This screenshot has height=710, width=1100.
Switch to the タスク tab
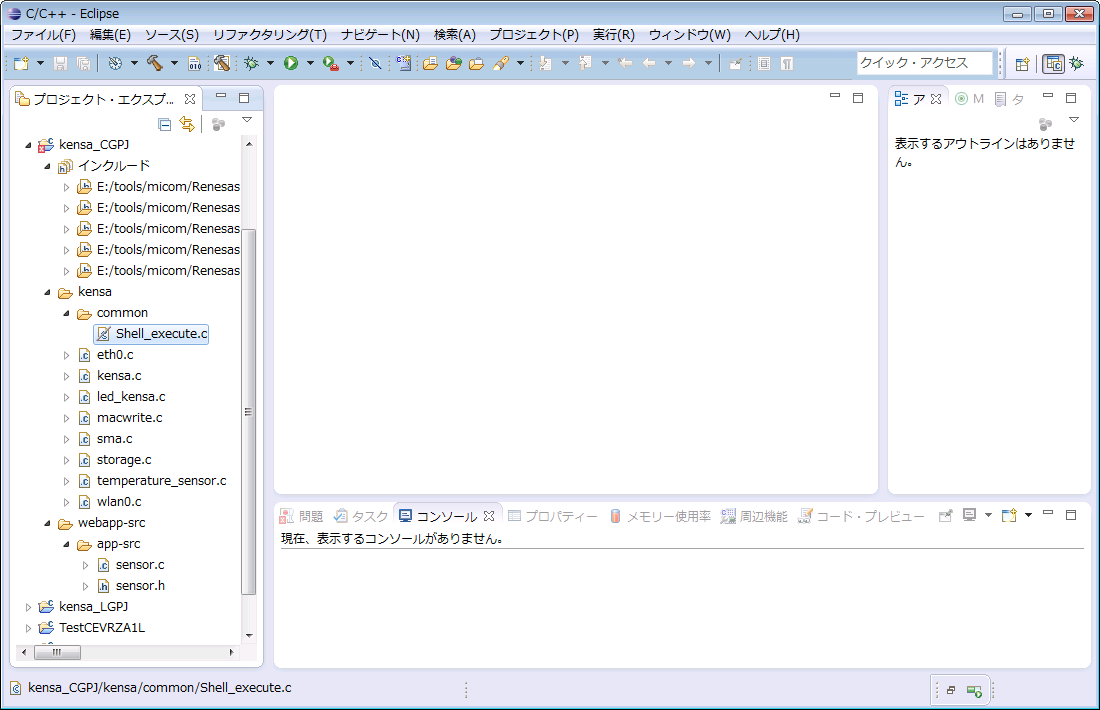361,516
